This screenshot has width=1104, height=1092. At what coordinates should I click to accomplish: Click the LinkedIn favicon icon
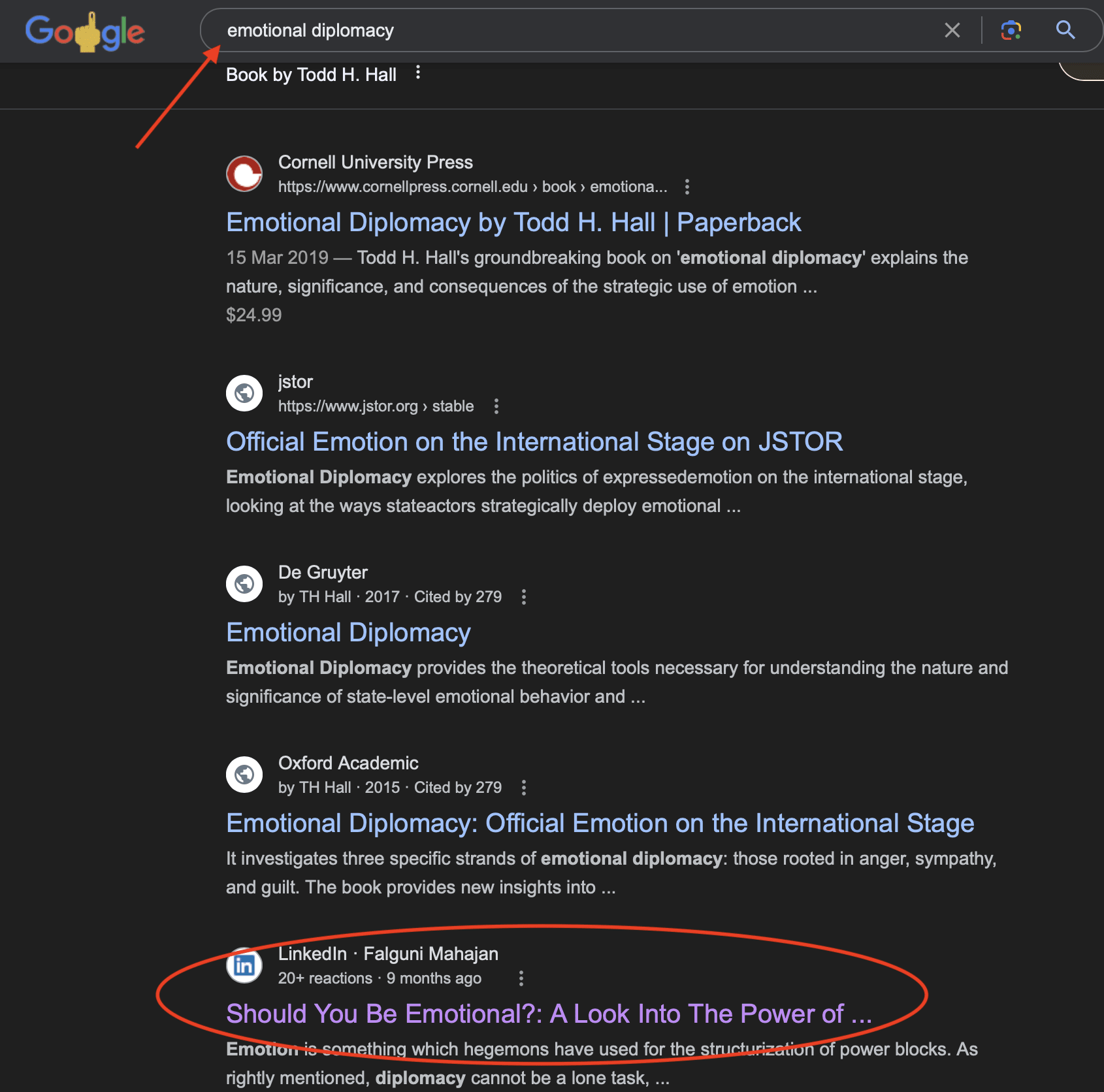[244, 965]
